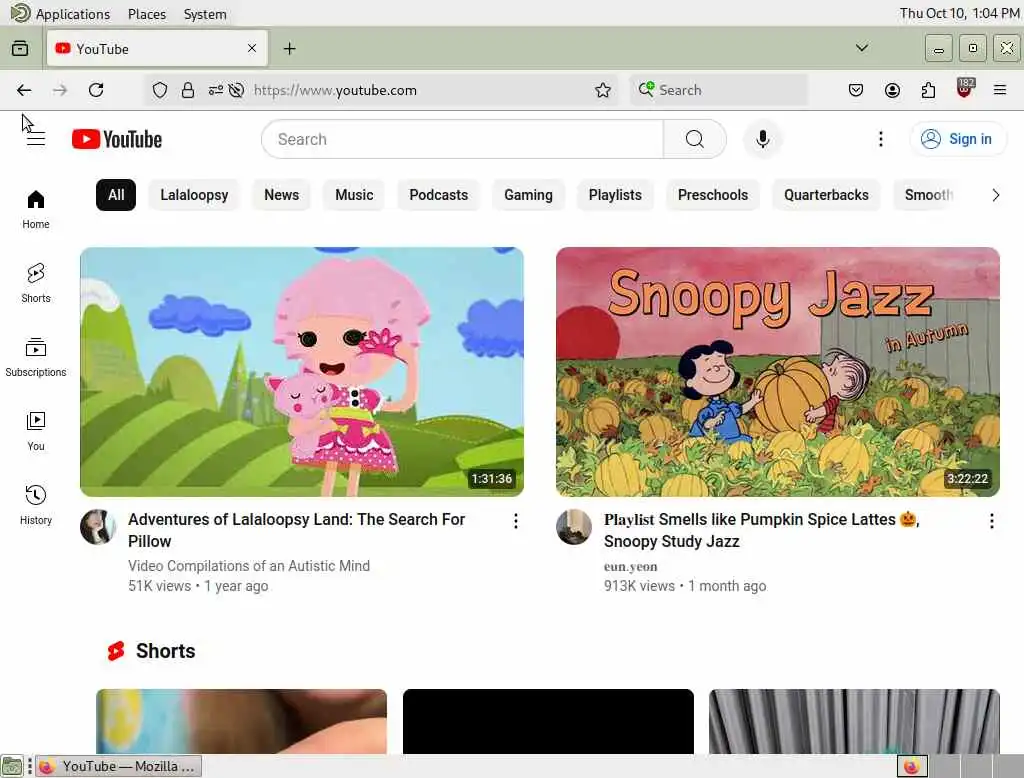1024x778 pixels.
Task: Select the News filter chip
Action: [281, 195]
